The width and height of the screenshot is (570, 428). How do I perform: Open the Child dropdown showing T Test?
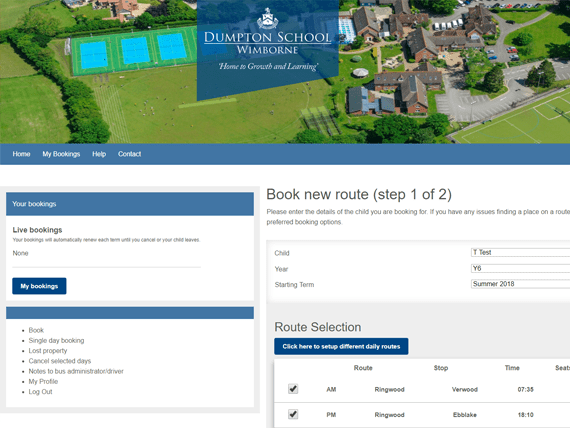coord(520,252)
